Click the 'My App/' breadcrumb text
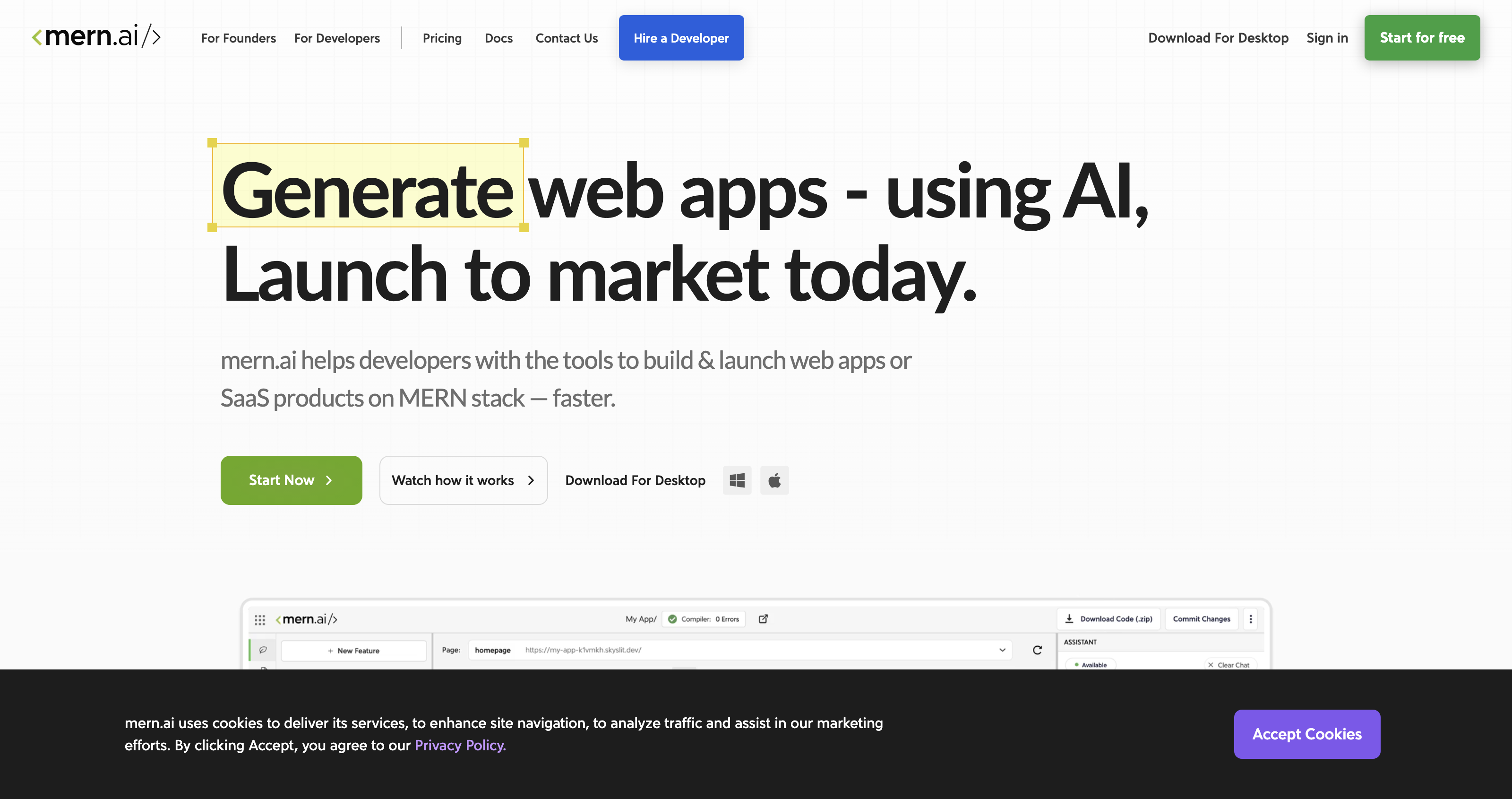The width and height of the screenshot is (1512, 799). [641, 619]
